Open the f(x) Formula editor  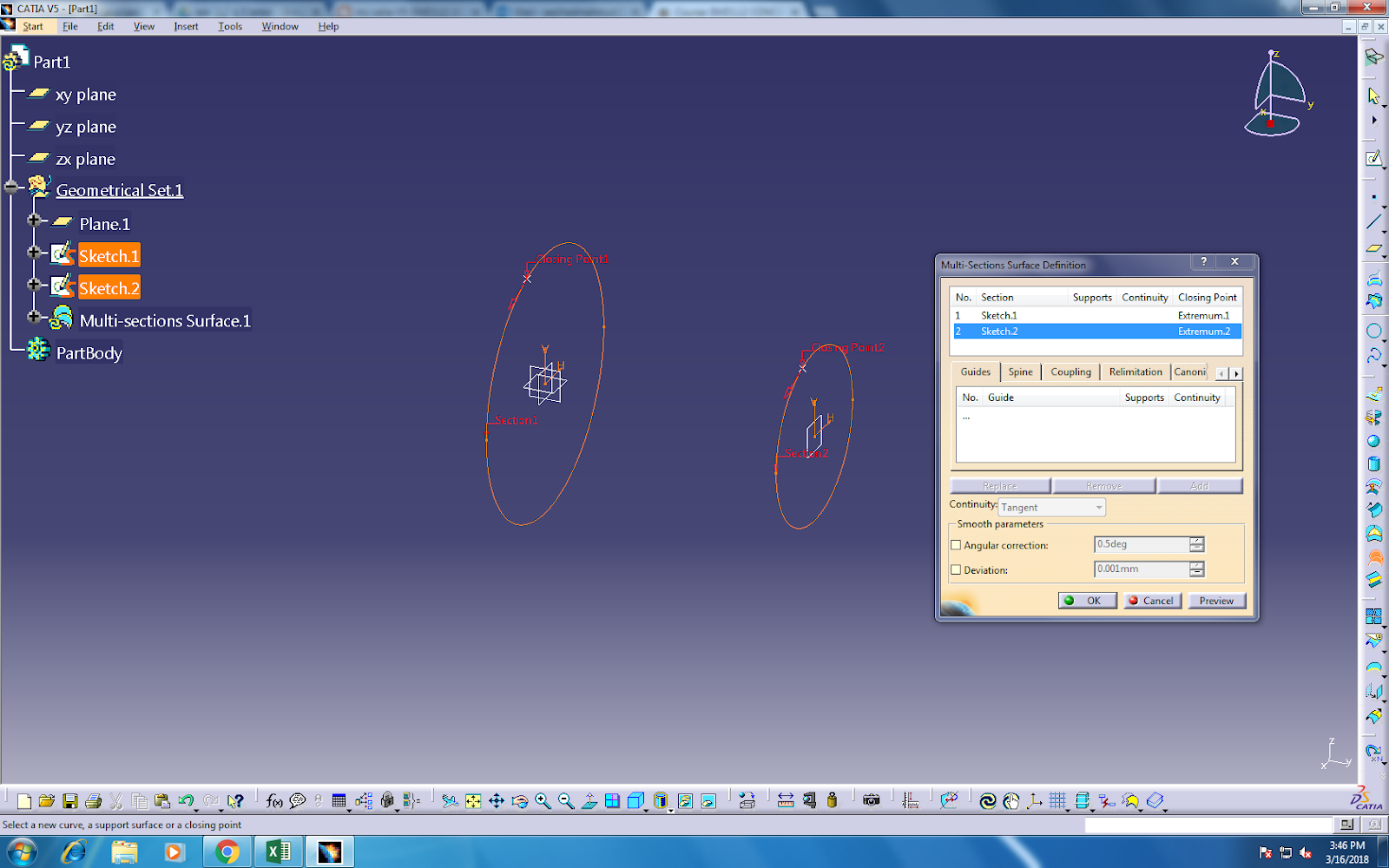[x=273, y=800]
